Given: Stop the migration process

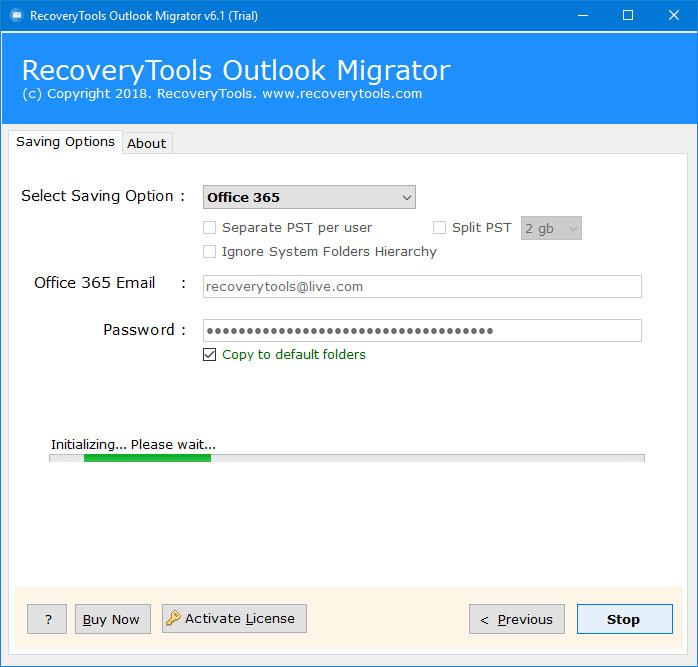Looking at the screenshot, I should click(x=625, y=619).
